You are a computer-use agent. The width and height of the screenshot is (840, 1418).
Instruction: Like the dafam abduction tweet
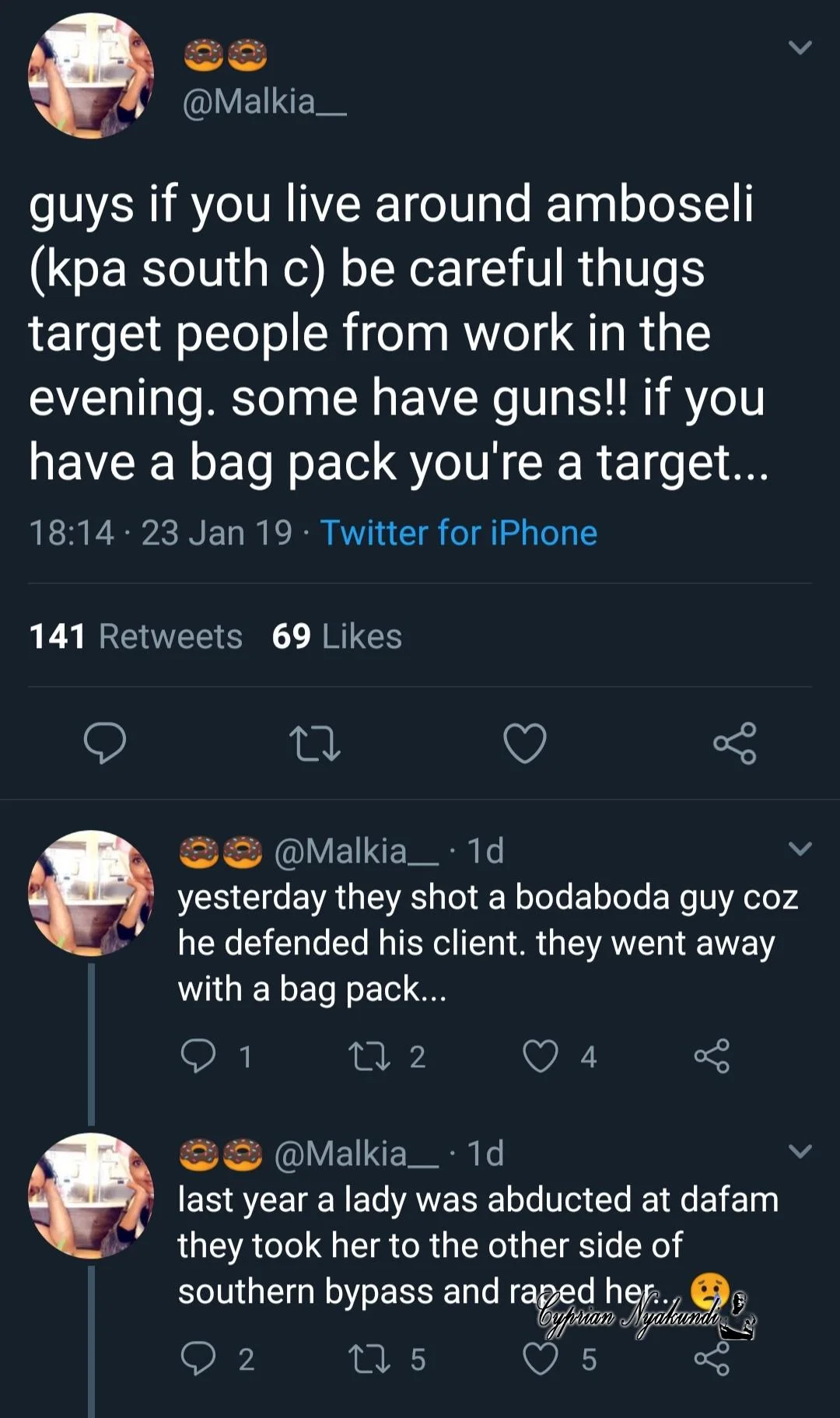(x=541, y=1359)
